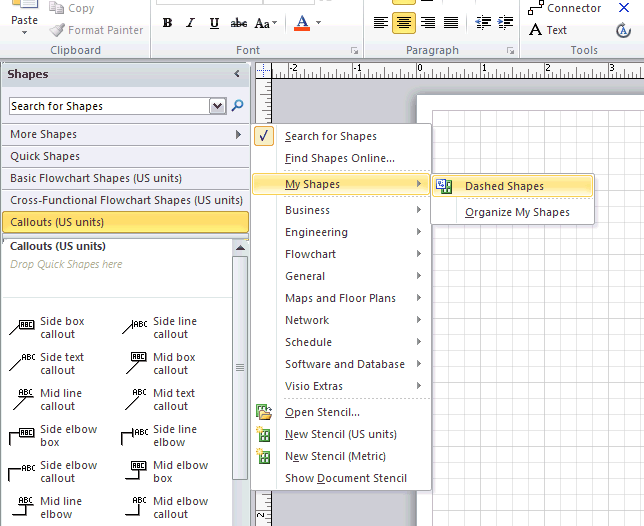Click the shape search magnifier icon

(x=237, y=106)
